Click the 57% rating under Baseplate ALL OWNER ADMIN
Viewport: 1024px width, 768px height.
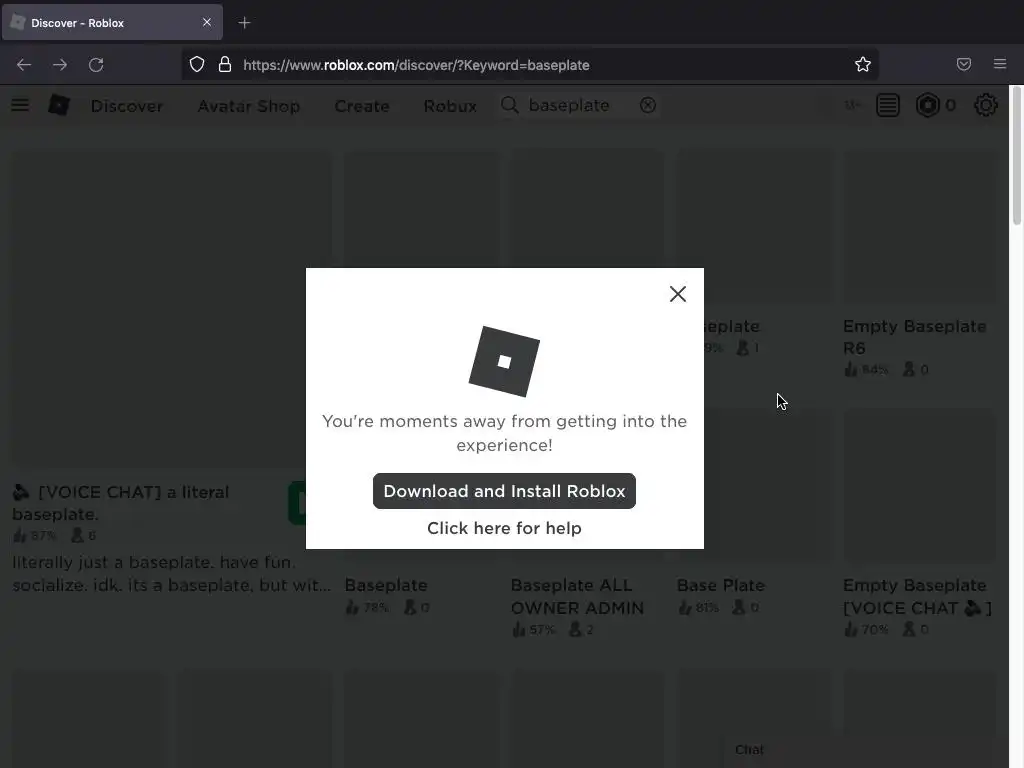(x=534, y=630)
